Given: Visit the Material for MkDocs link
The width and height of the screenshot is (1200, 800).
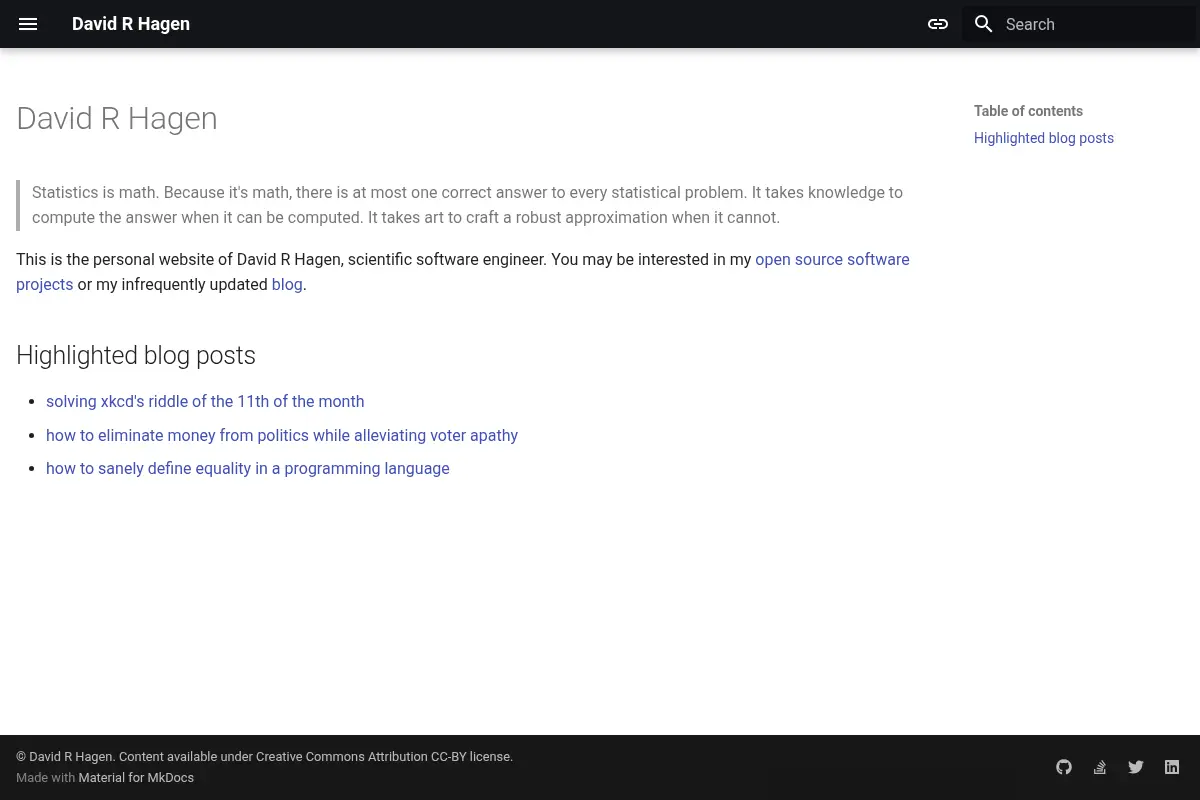Looking at the screenshot, I should point(136,777).
